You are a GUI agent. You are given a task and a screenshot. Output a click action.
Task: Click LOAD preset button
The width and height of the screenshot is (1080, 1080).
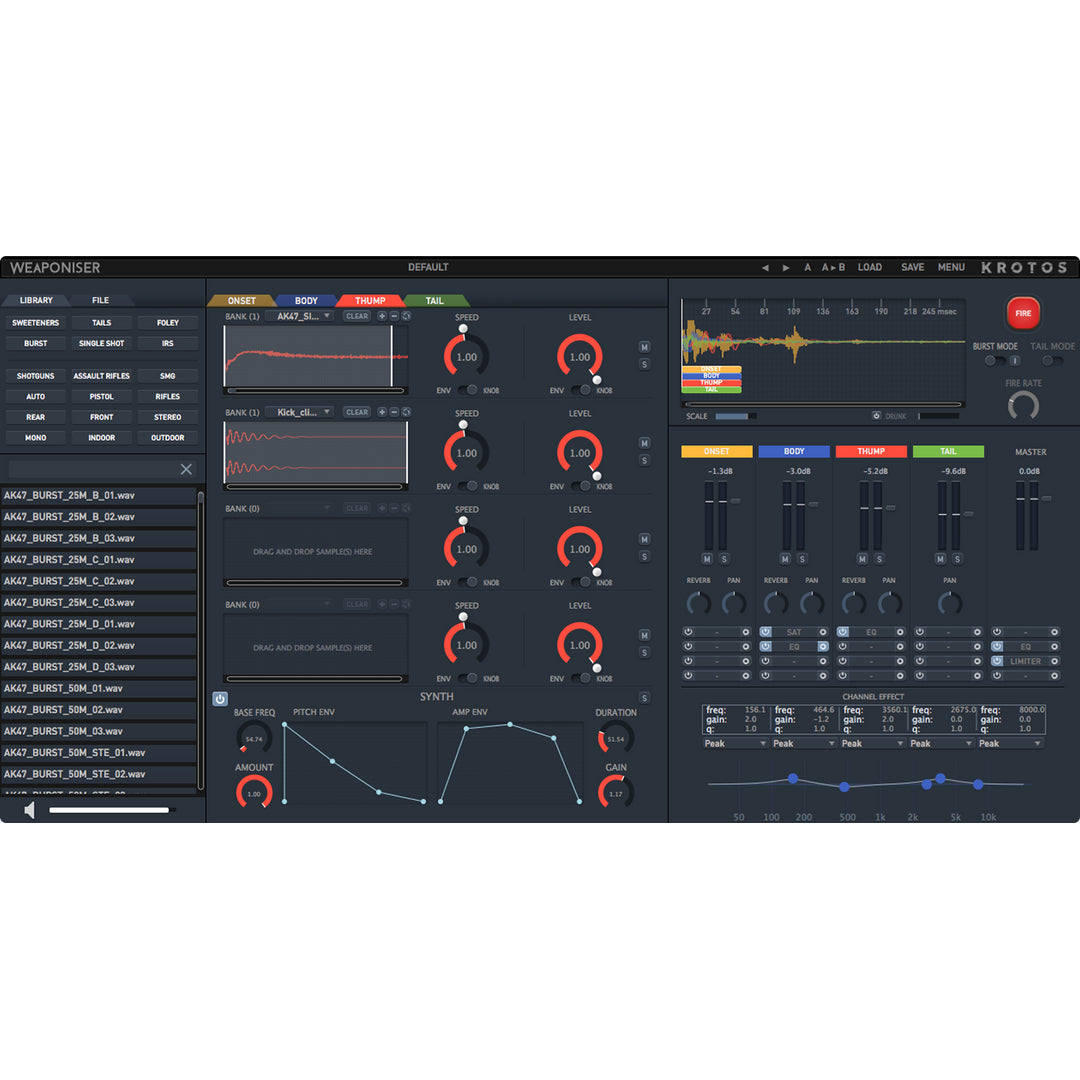(x=870, y=267)
